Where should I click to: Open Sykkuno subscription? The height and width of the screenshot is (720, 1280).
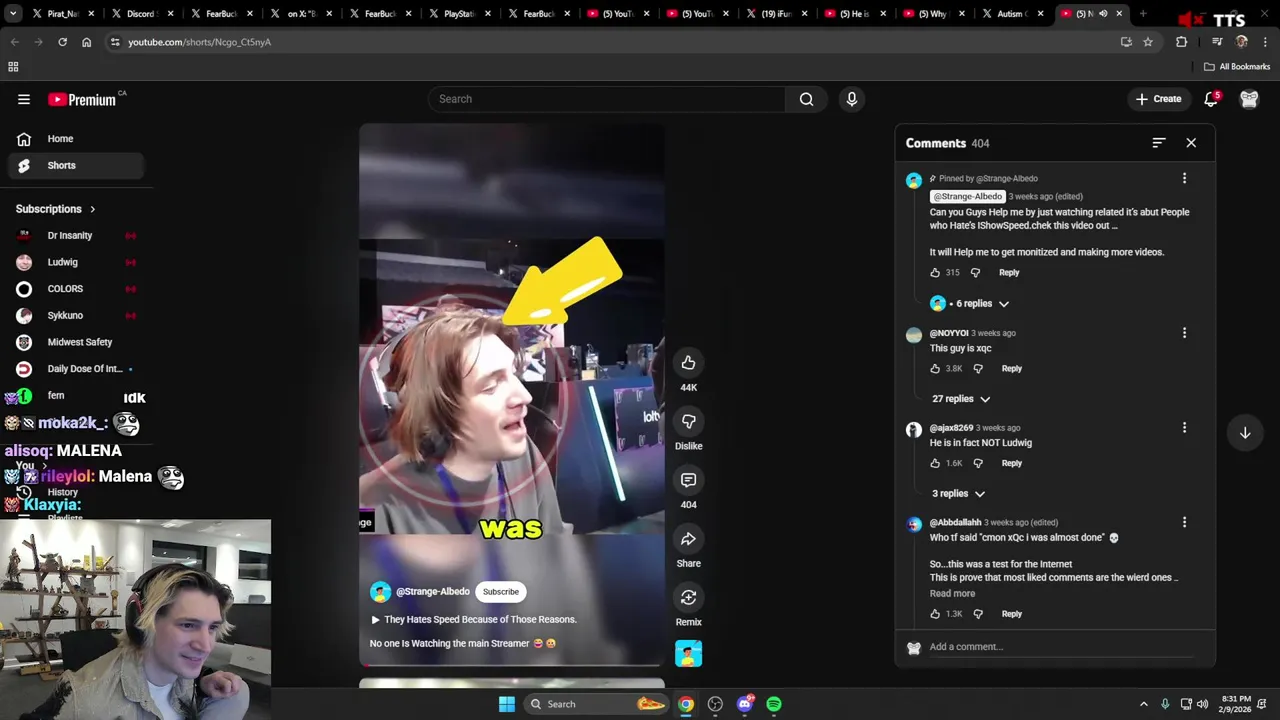pos(75,315)
